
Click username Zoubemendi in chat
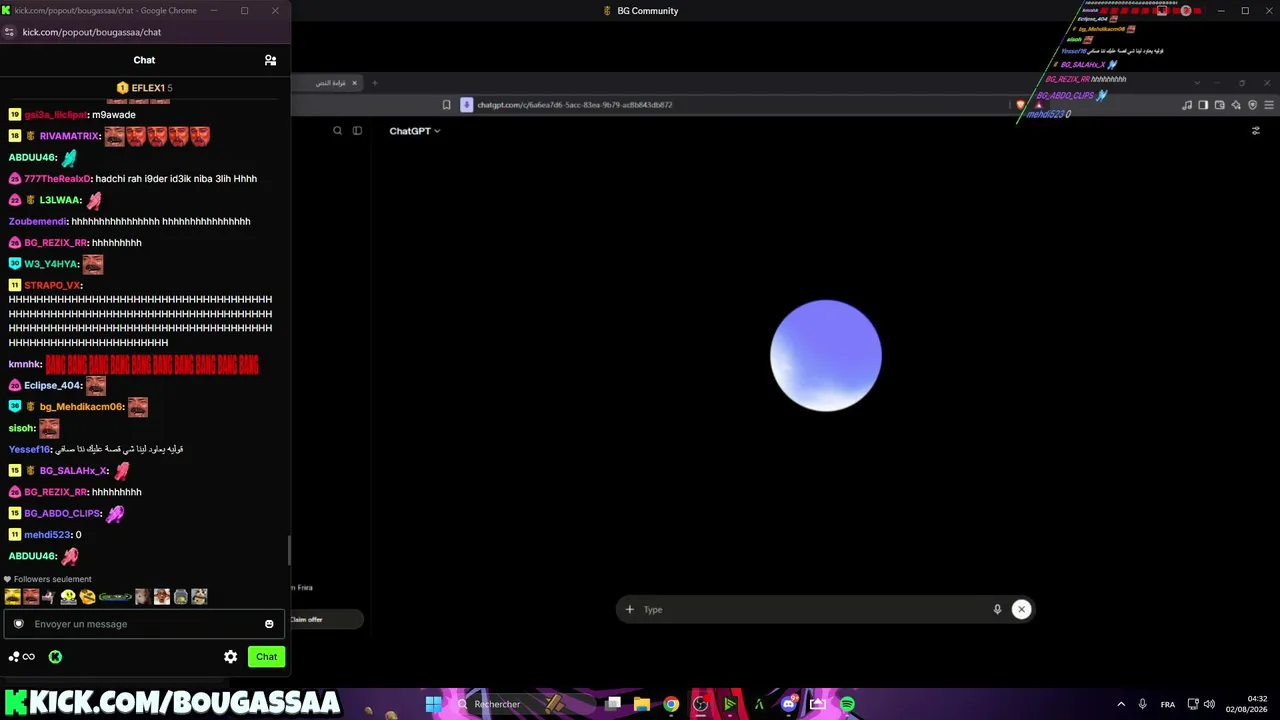(x=38, y=222)
